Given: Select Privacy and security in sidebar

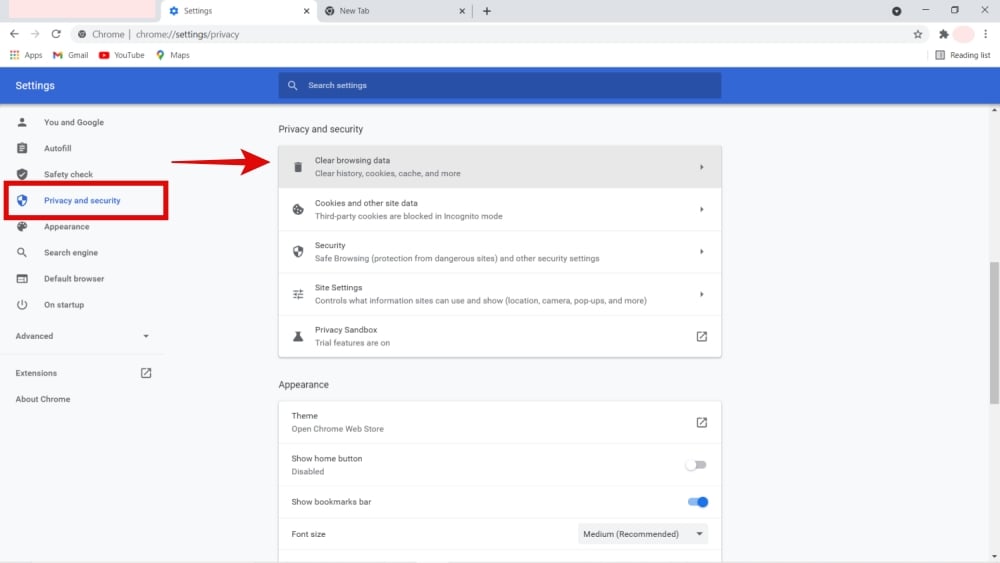Looking at the screenshot, I should click(x=82, y=201).
